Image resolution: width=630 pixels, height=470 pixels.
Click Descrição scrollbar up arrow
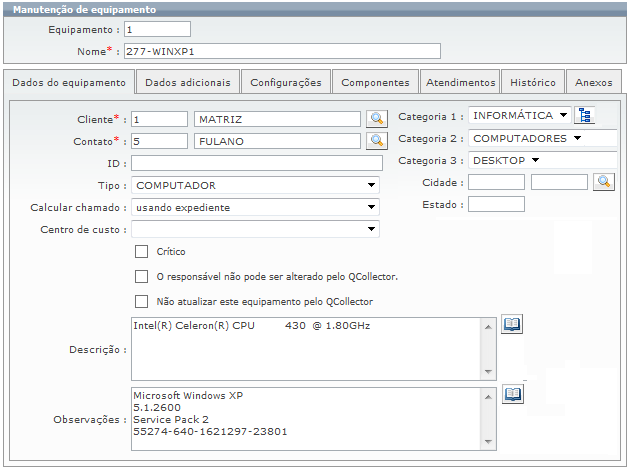click(488, 327)
